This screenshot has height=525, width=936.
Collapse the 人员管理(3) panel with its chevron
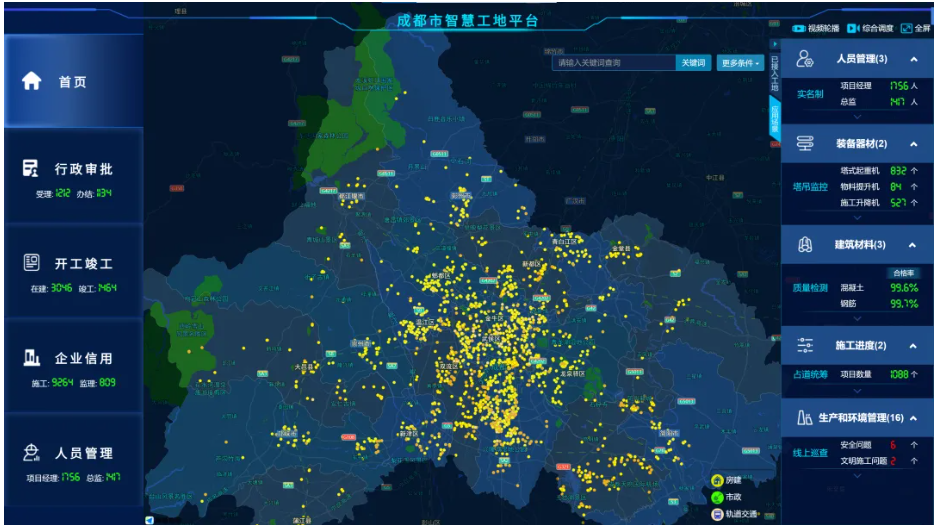(913, 59)
